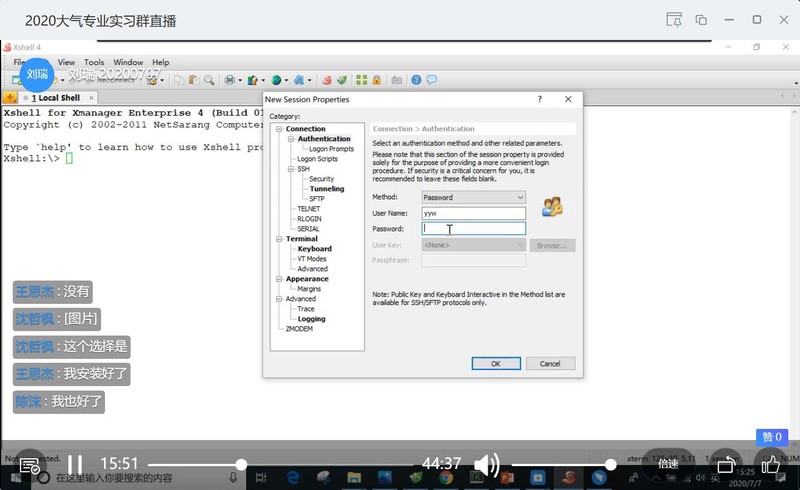Open the 倍速 playback speed option

tap(668, 464)
